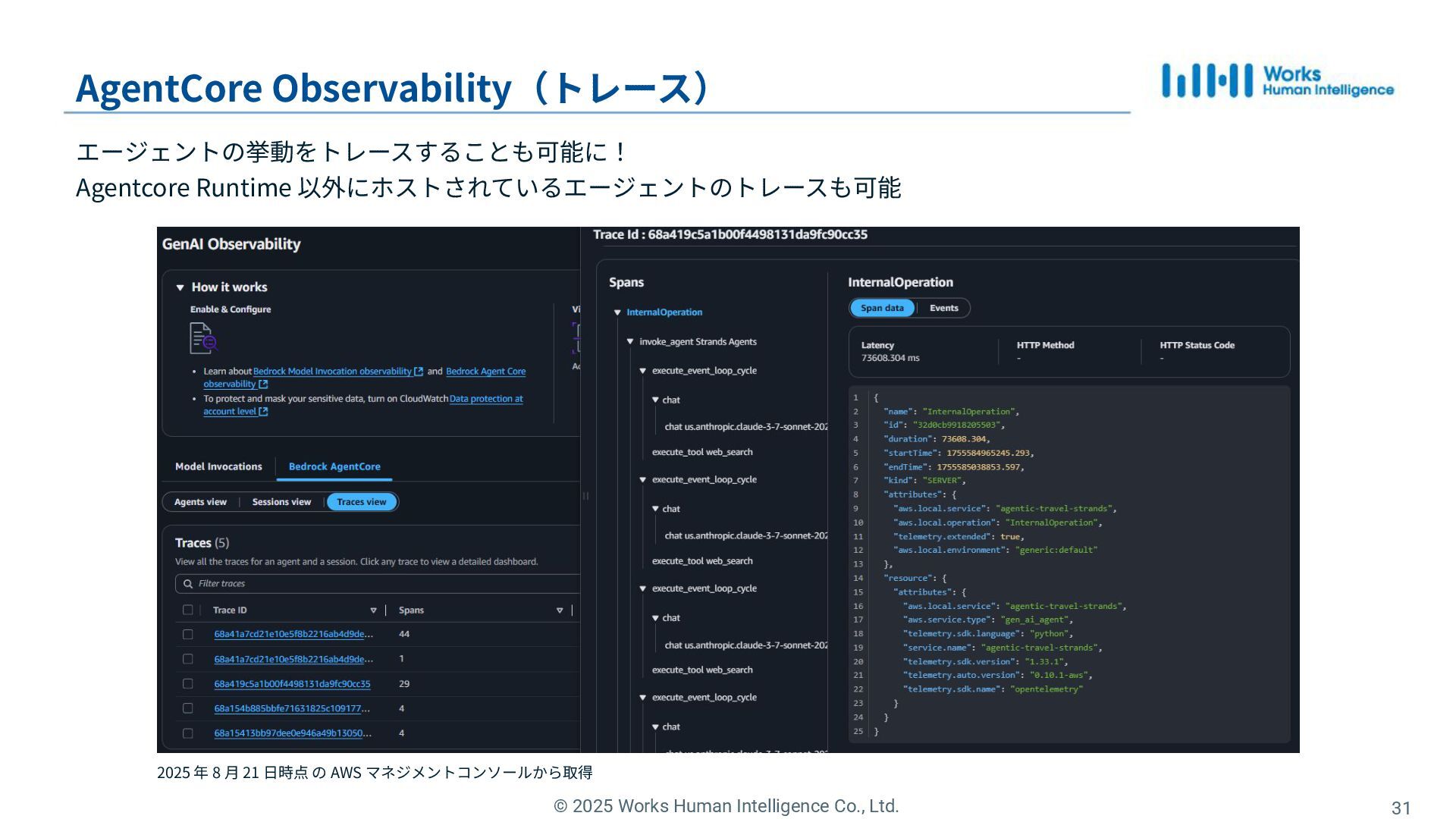This screenshot has height=819, width=1456.
Task: Click JSON line "aws.service.type": "gen_ai_agent"
Action: tap(988, 620)
